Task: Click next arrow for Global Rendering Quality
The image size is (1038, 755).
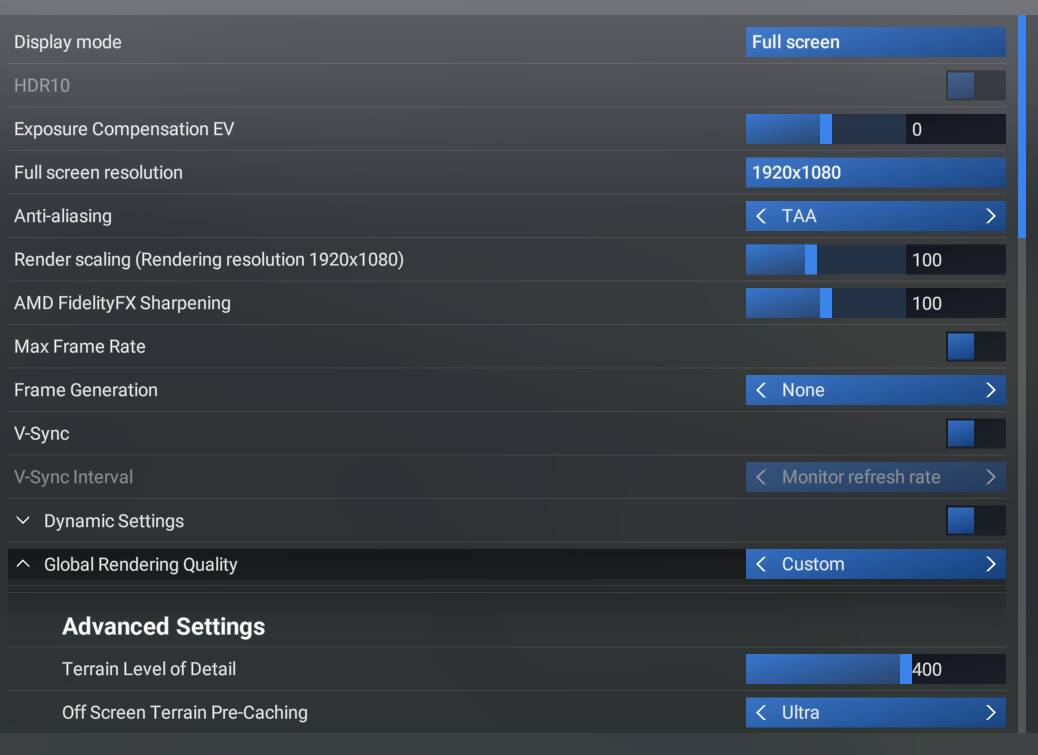Action: click(990, 564)
